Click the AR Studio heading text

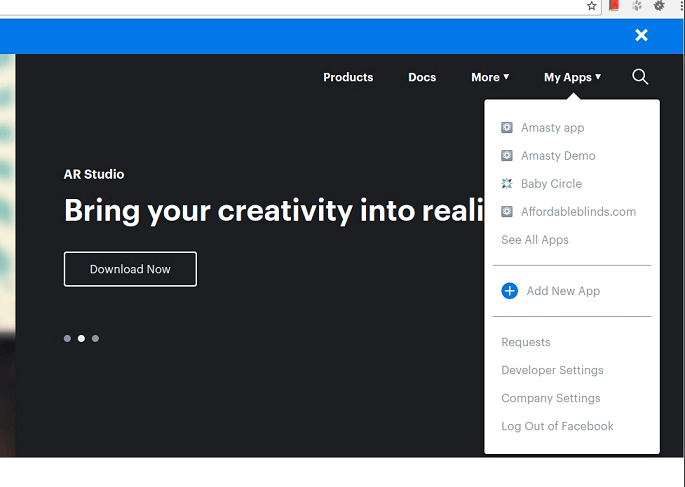[94, 174]
